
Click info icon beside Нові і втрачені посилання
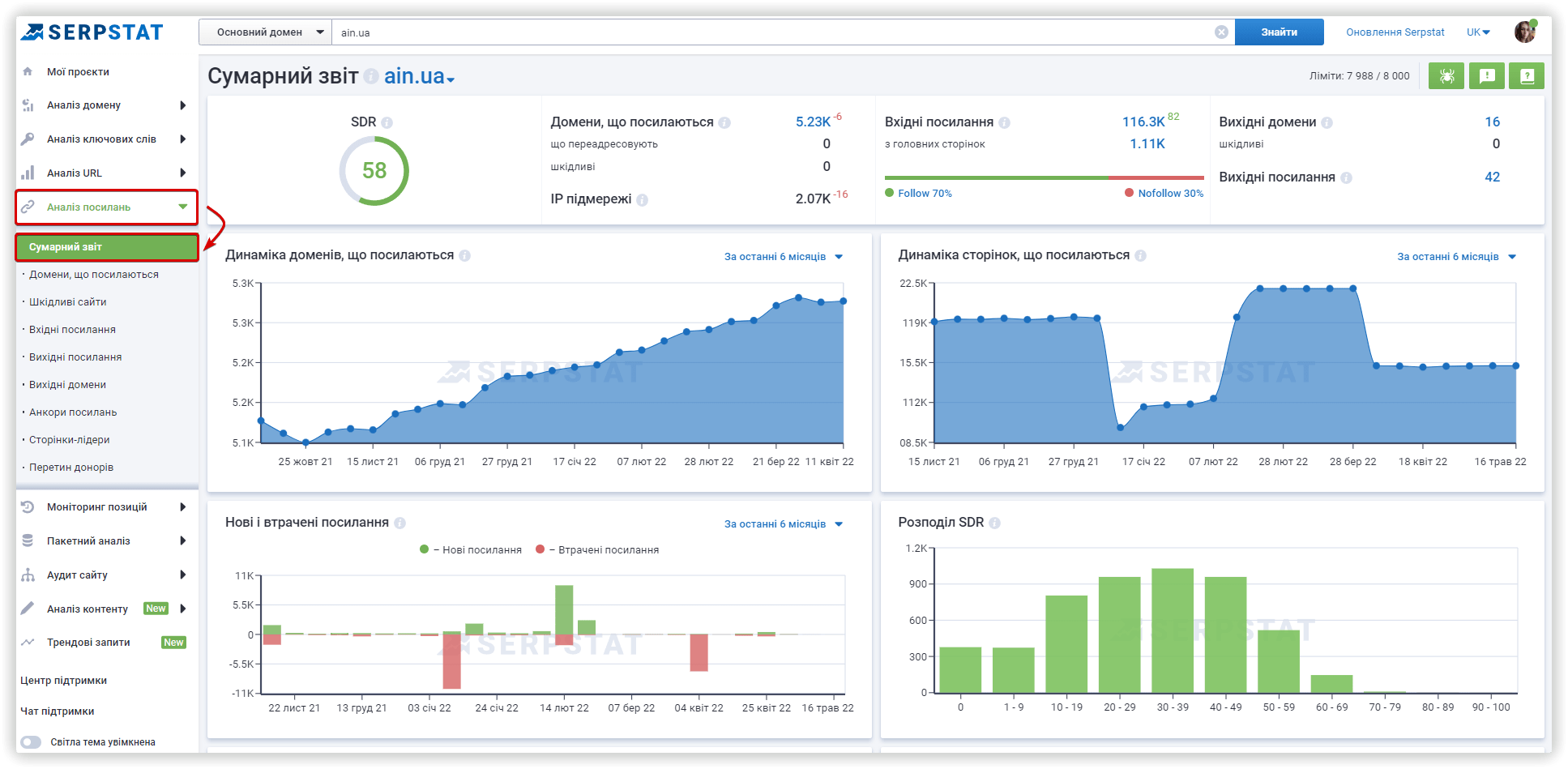399,523
